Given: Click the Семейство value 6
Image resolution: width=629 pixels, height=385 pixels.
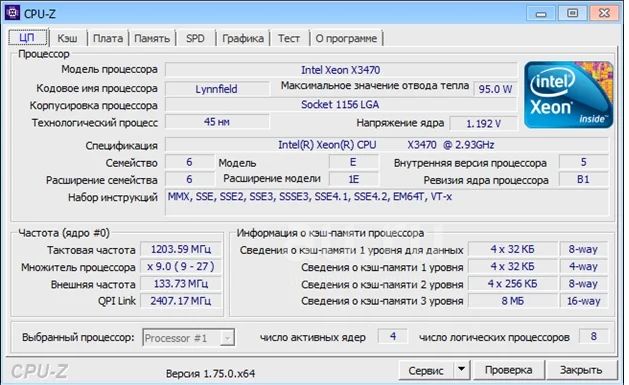Looking at the screenshot, I should tap(189, 162).
